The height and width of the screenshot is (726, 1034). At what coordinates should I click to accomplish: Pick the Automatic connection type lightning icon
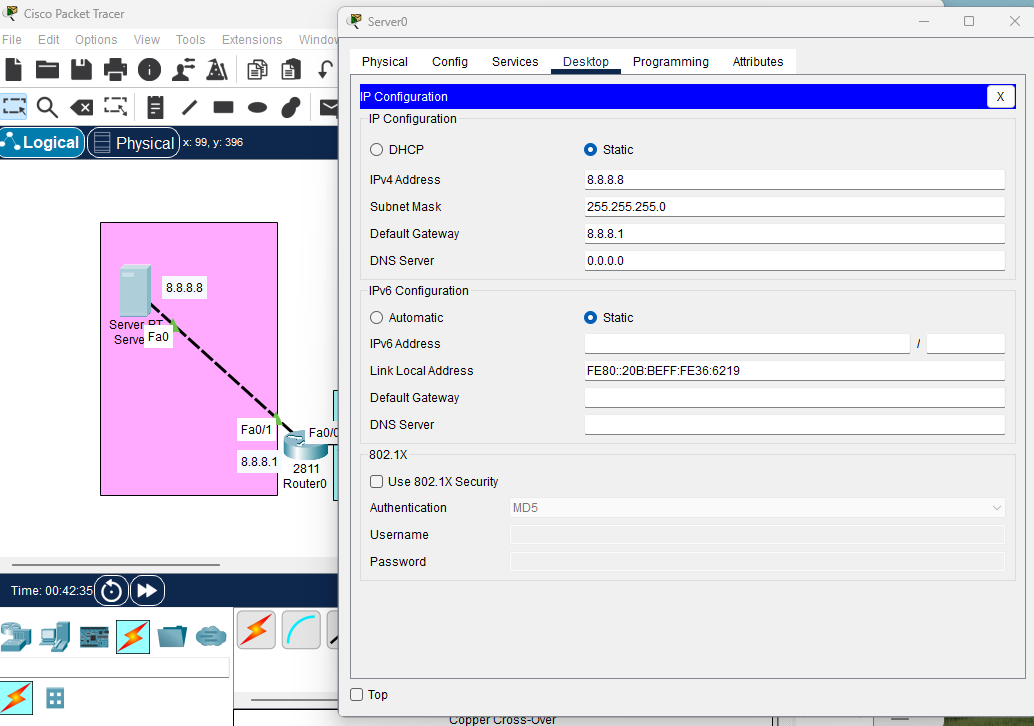point(257,630)
